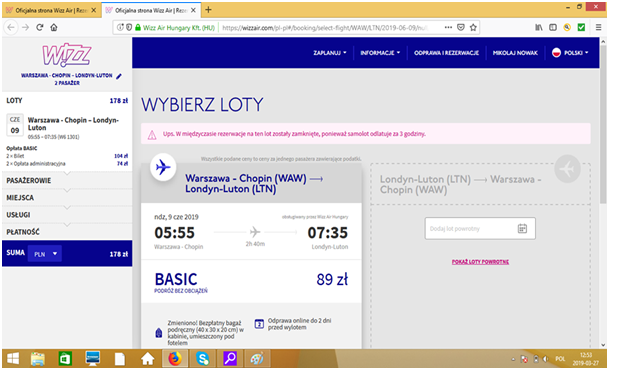Open ODPRAWA I REZERWACJE menu item
The height and width of the screenshot is (370, 622).
click(x=446, y=53)
